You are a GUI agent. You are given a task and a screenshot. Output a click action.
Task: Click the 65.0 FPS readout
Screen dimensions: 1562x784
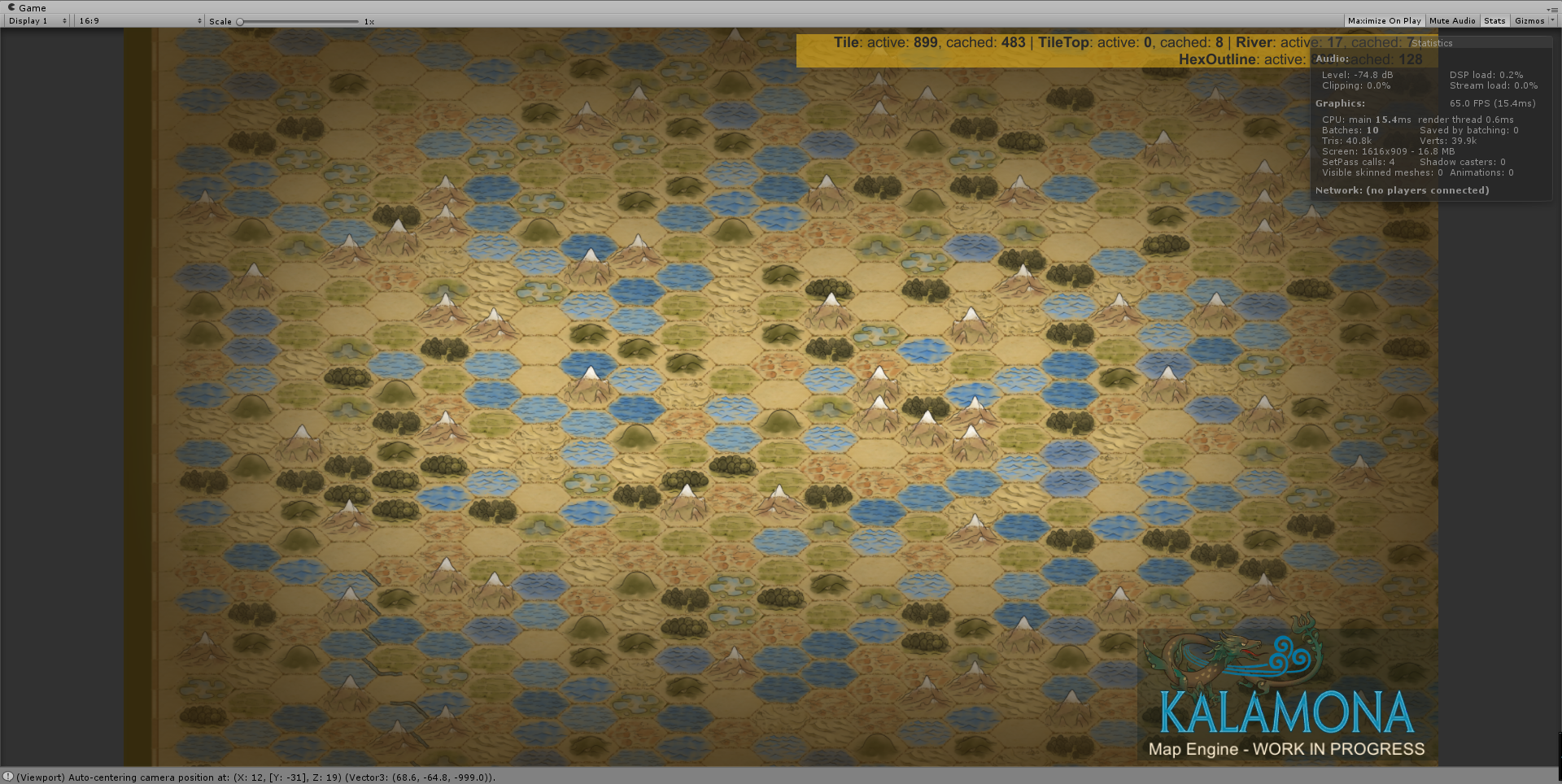point(1492,103)
